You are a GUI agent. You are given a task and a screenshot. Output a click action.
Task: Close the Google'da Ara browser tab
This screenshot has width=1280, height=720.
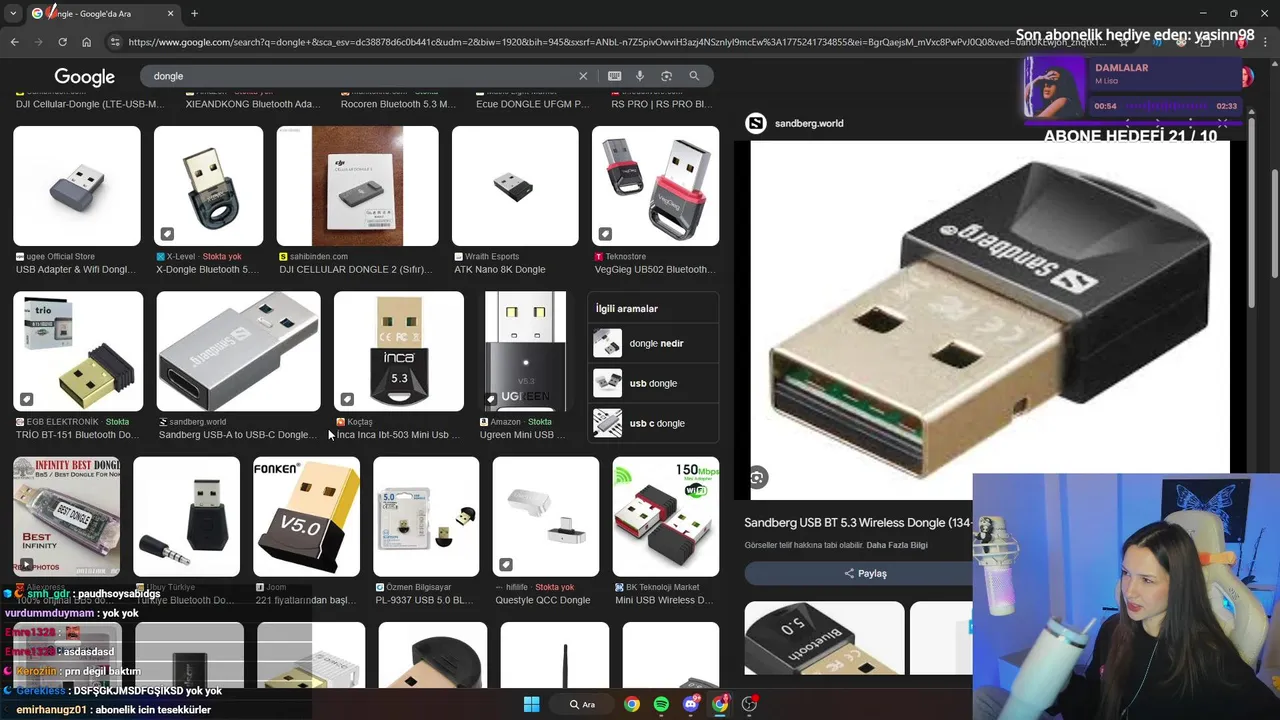170,13
